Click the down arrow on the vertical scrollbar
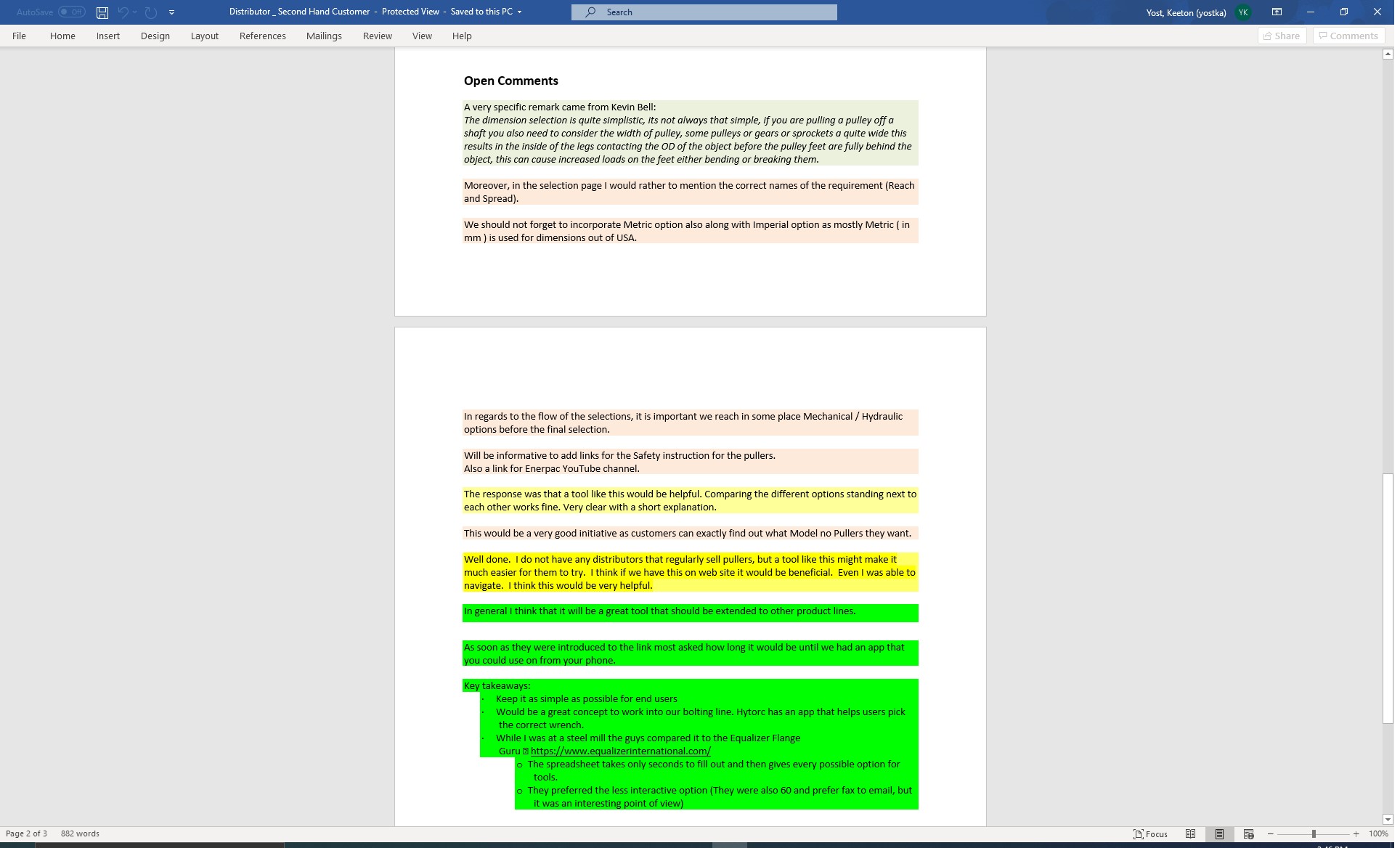This screenshot has height=848, width=1400. [x=1388, y=820]
